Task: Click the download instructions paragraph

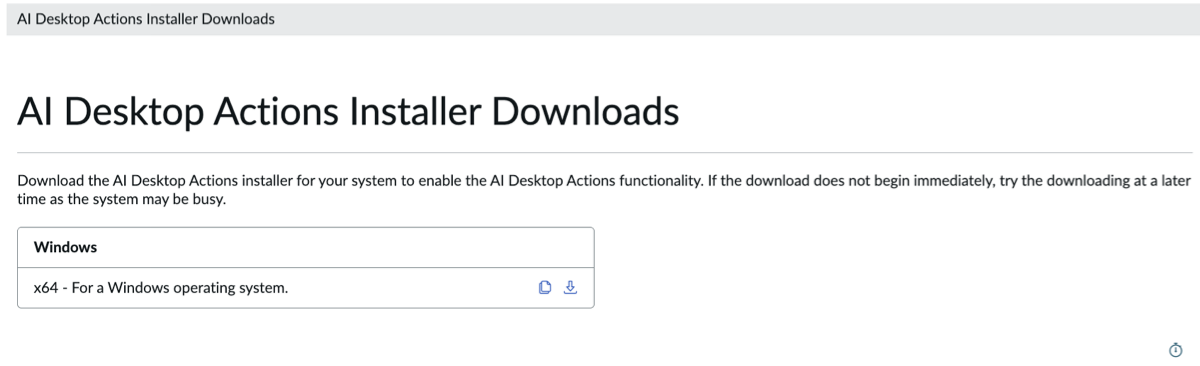Action: [x=604, y=189]
